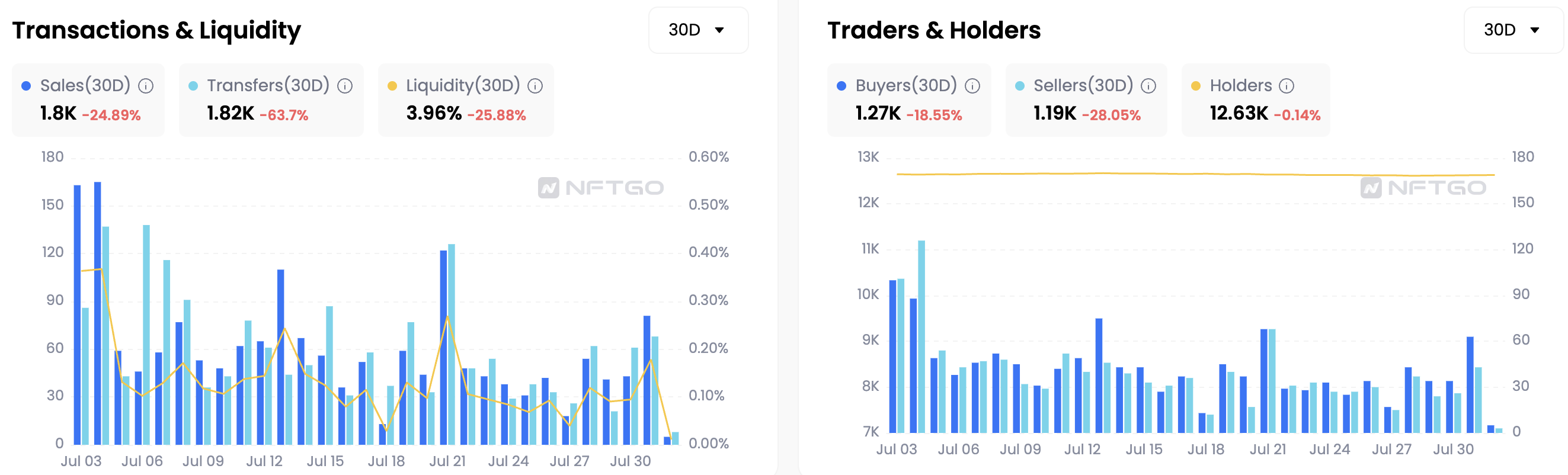1568x475 pixels.
Task: Toggle the Sales(30D) series legend card
Action: (x=88, y=100)
